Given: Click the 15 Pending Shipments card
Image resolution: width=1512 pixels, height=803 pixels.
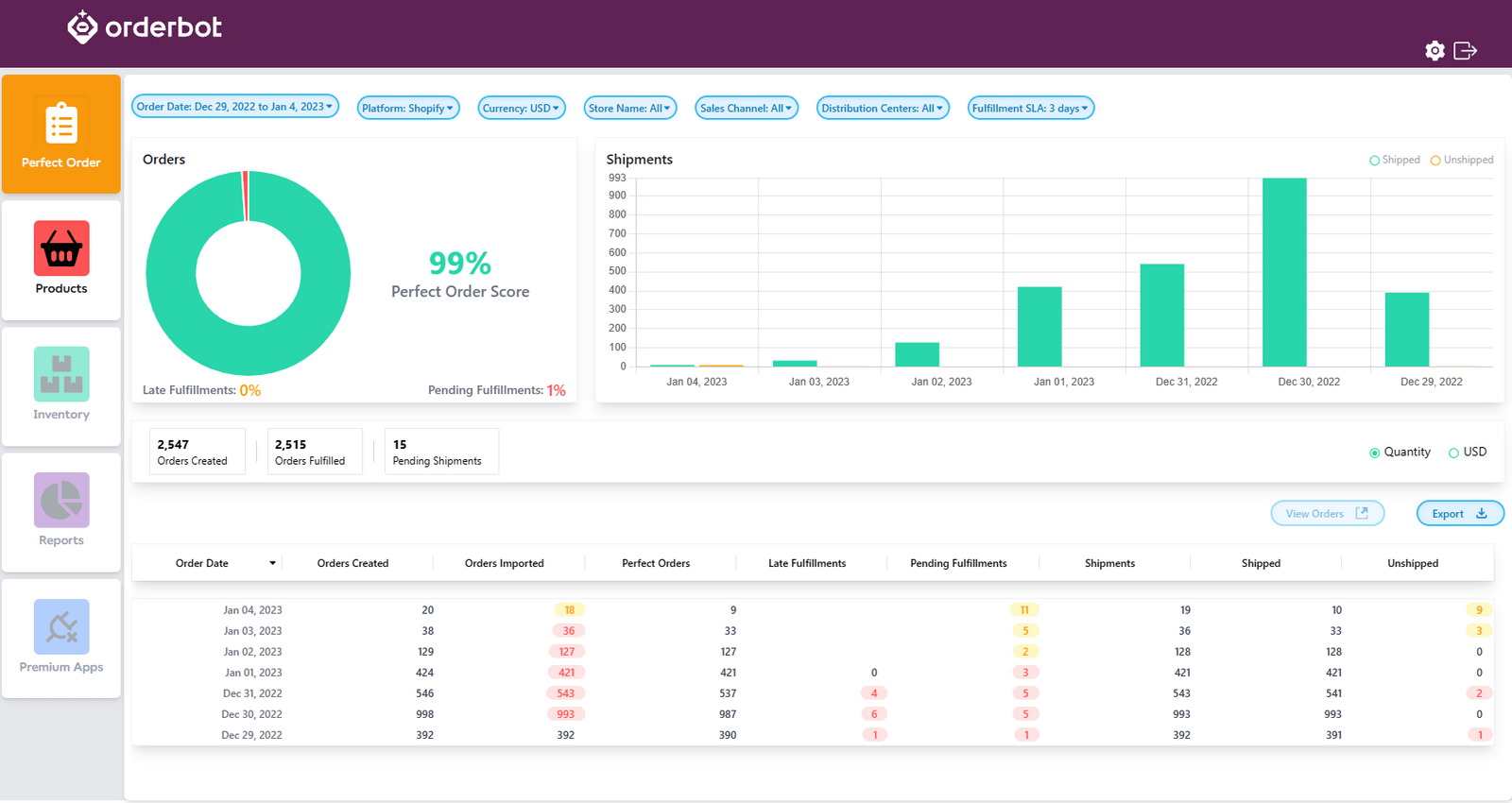Looking at the screenshot, I should coord(441,452).
